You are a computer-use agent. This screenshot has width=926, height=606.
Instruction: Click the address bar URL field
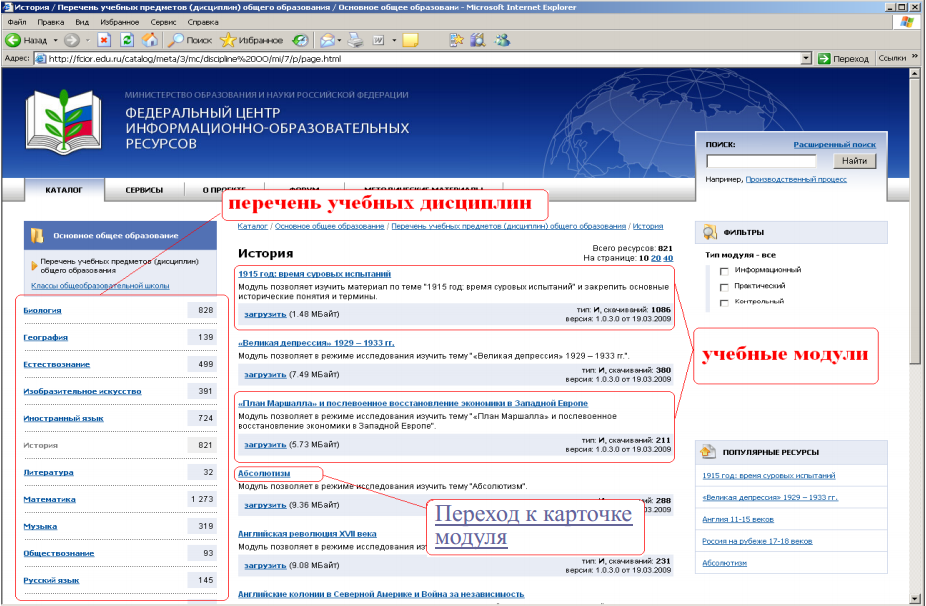tap(419, 58)
